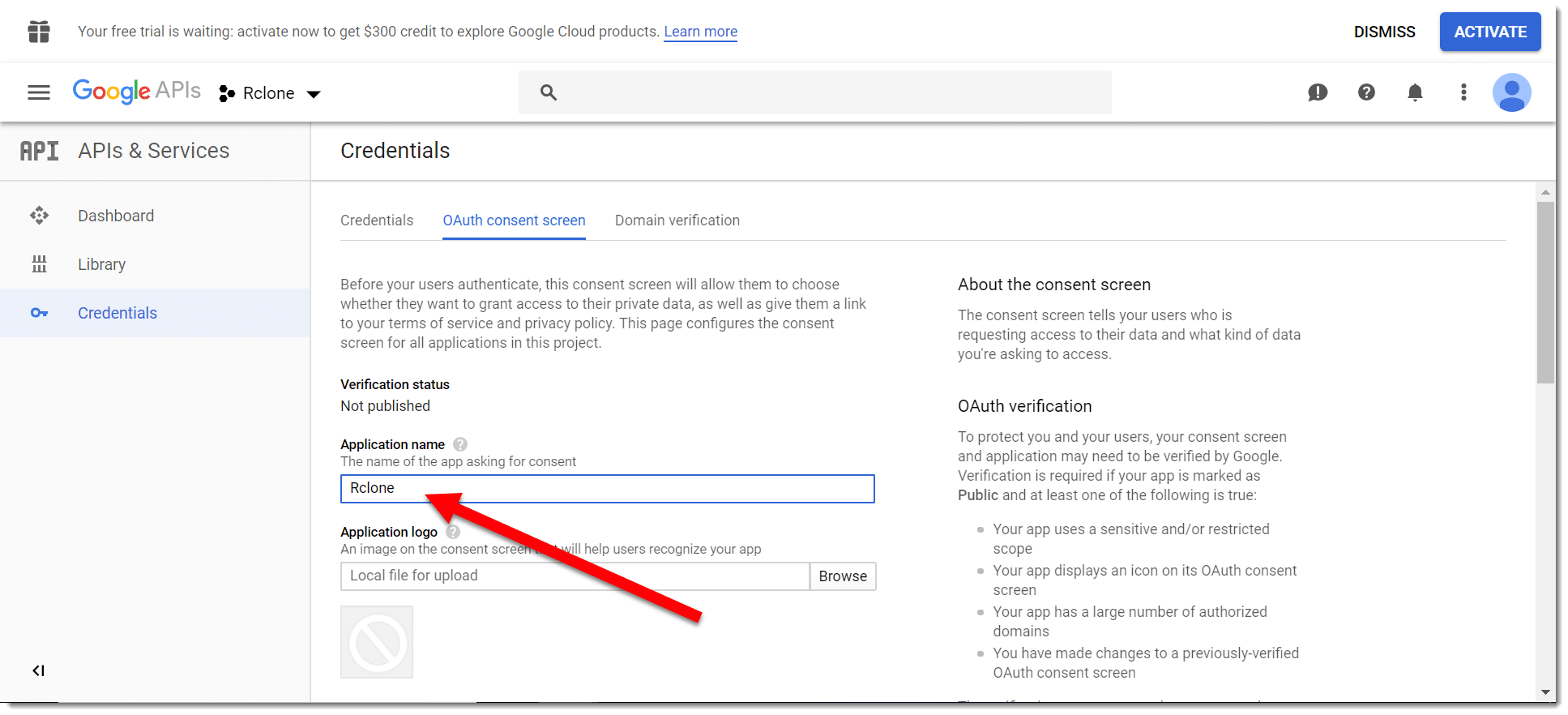This screenshot has width=1568, height=715.
Task: Open the hamburger navigation menu
Action: [x=39, y=92]
